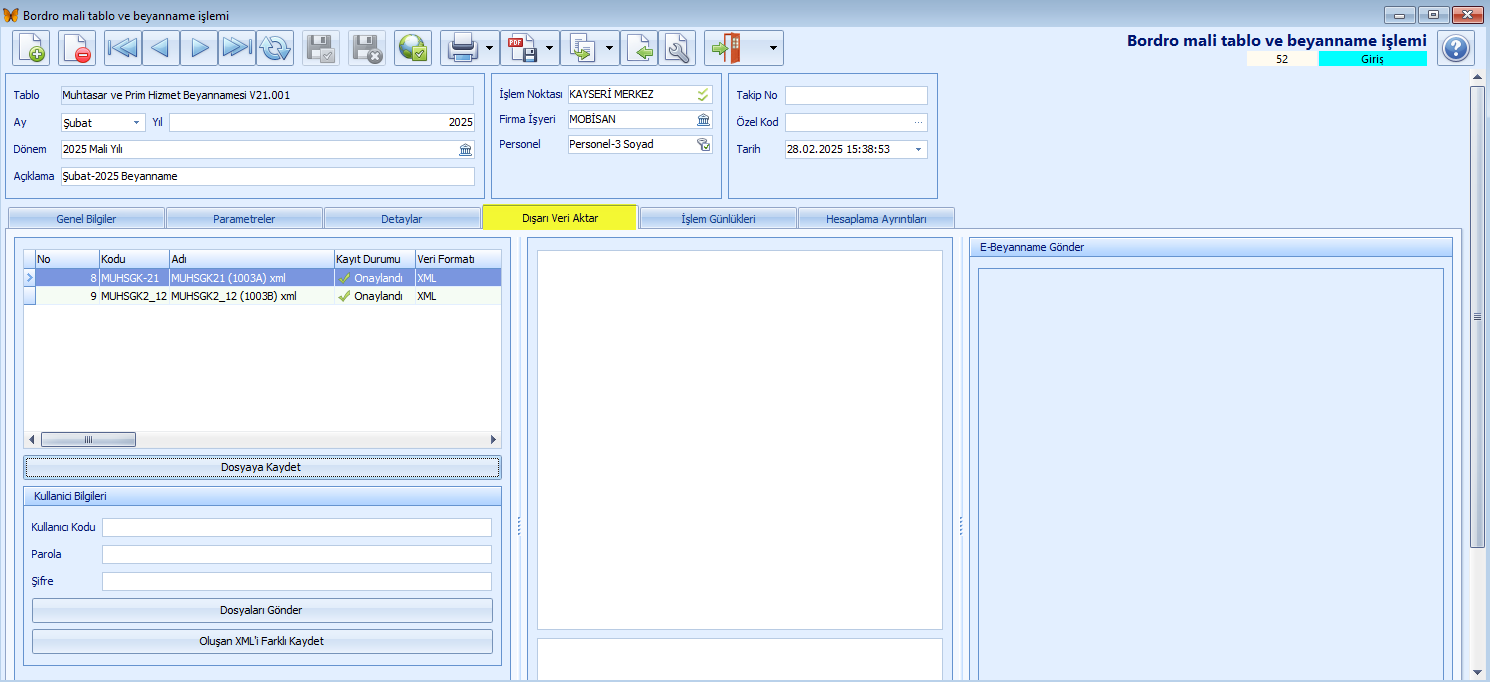Switch to the Parametreler tab
The image size is (1490, 682).
[244, 218]
